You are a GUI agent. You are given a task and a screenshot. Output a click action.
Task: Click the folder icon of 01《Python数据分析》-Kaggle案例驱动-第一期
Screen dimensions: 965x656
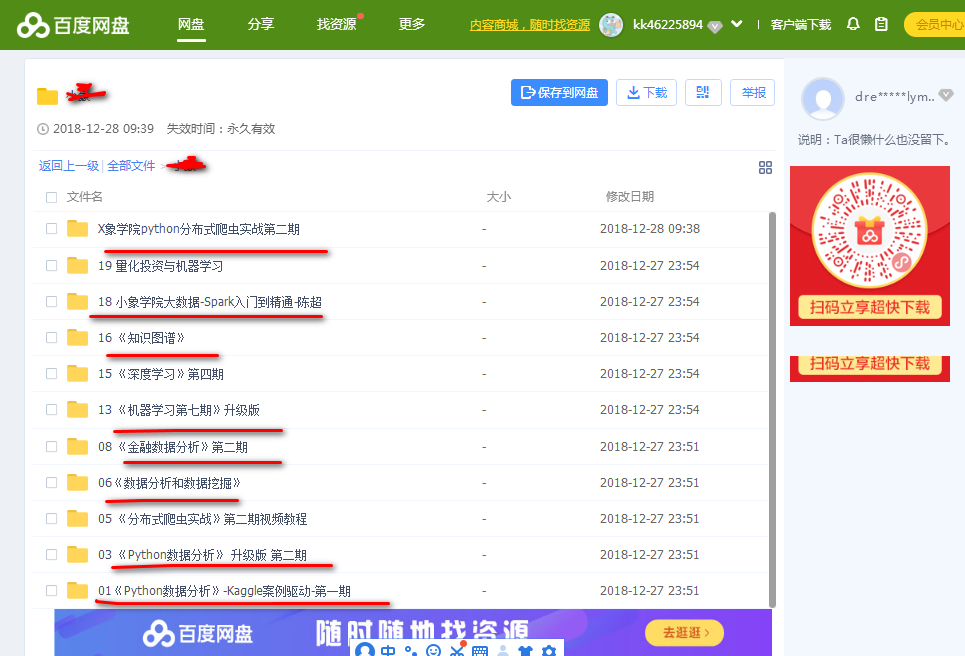pyautogui.click(x=78, y=591)
